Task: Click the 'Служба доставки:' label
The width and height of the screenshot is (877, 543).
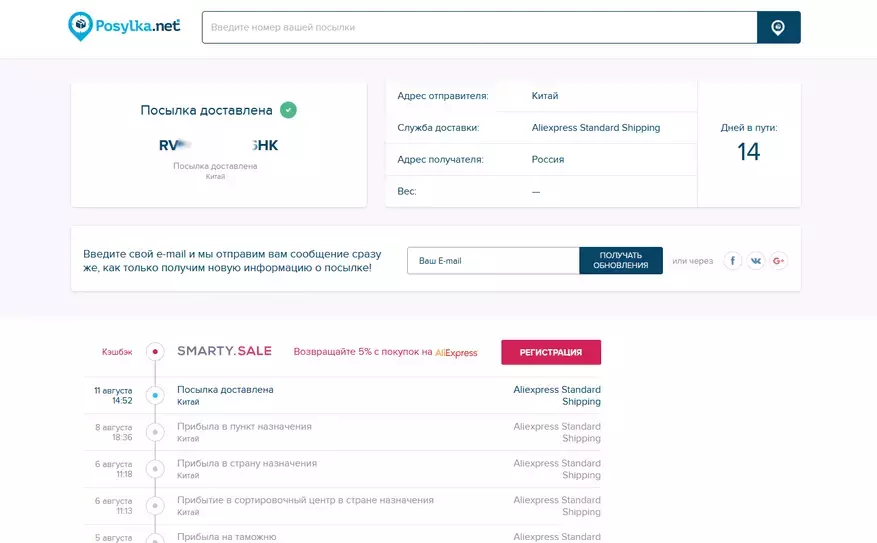Action: [x=438, y=128]
